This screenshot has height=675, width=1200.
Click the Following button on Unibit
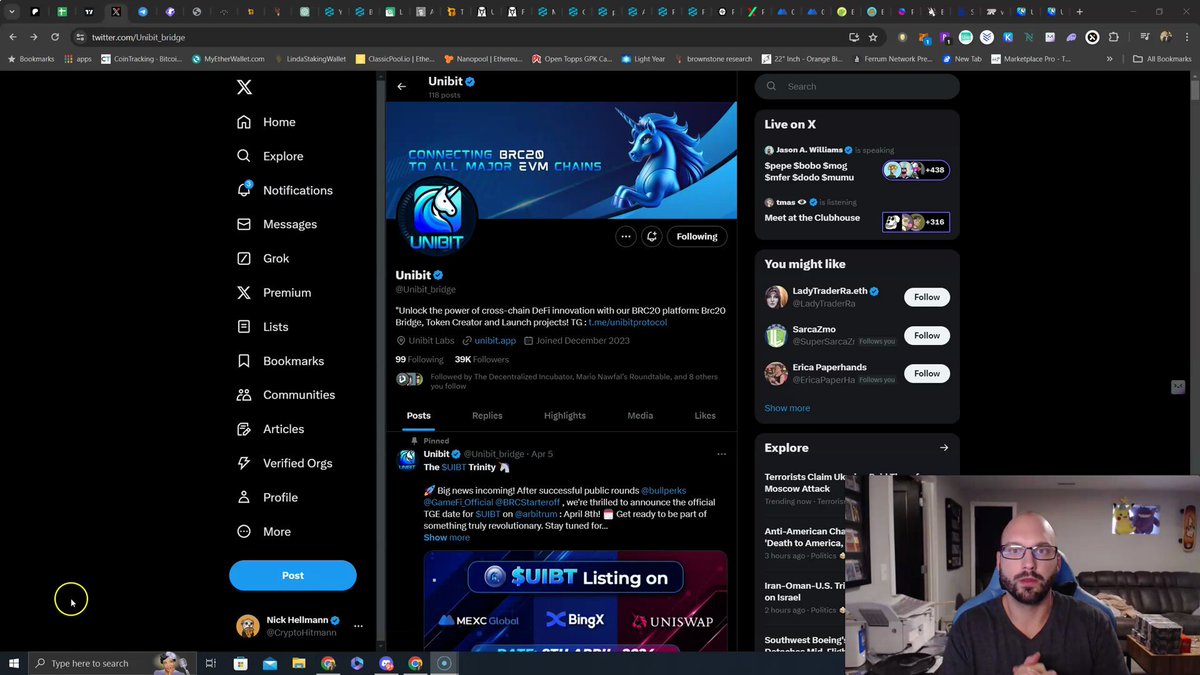tap(697, 236)
